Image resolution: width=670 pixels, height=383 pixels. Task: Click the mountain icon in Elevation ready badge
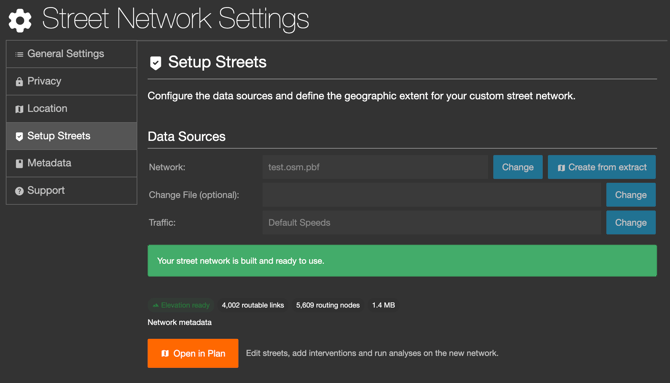[156, 305]
